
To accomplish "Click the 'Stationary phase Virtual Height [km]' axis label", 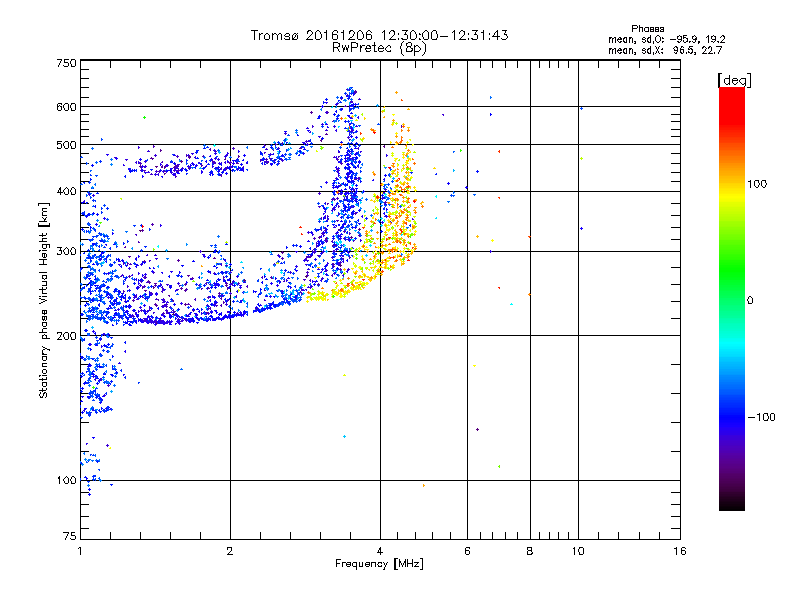I will point(44,301).
